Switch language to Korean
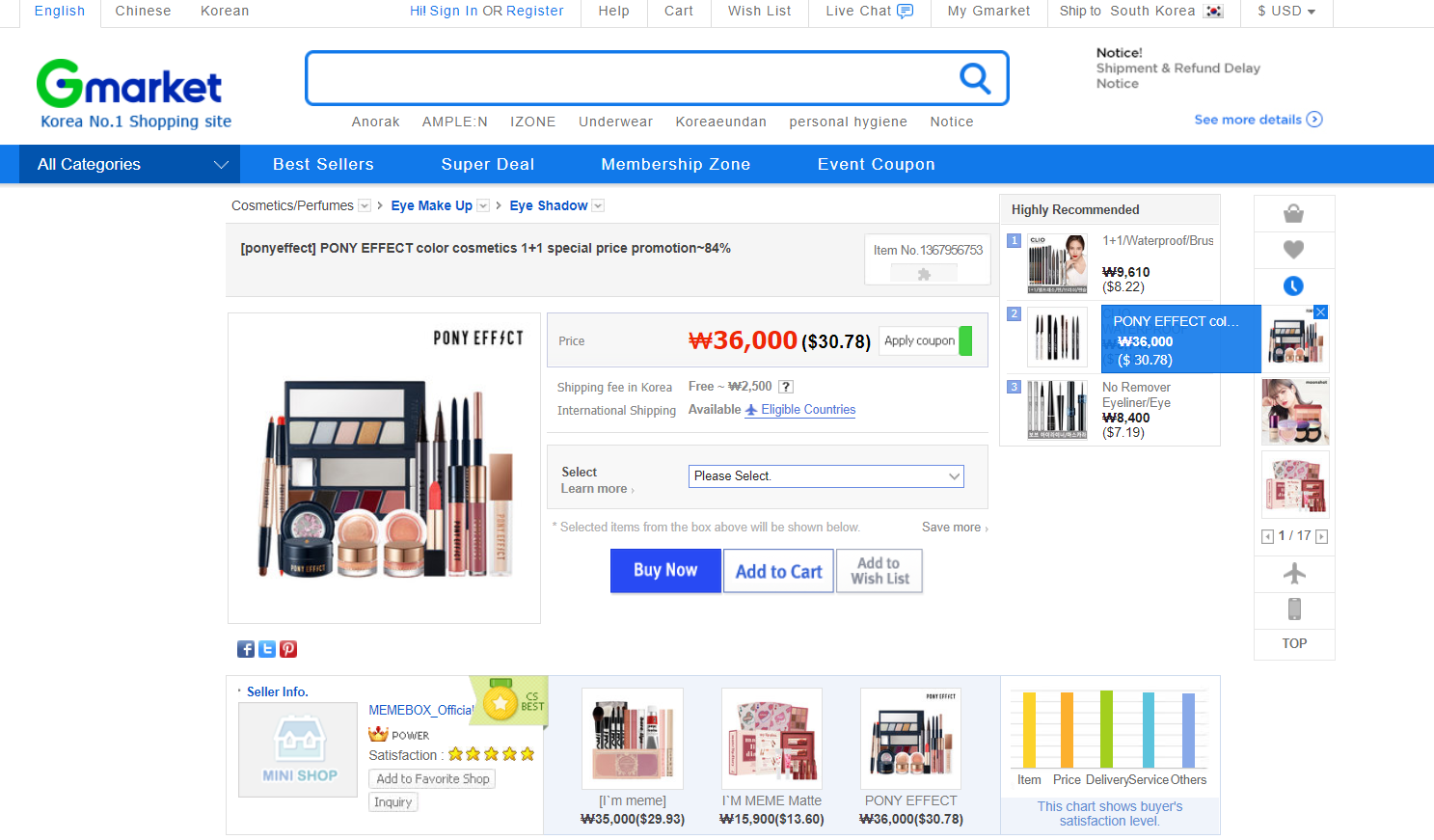The image size is (1434, 840). (225, 11)
